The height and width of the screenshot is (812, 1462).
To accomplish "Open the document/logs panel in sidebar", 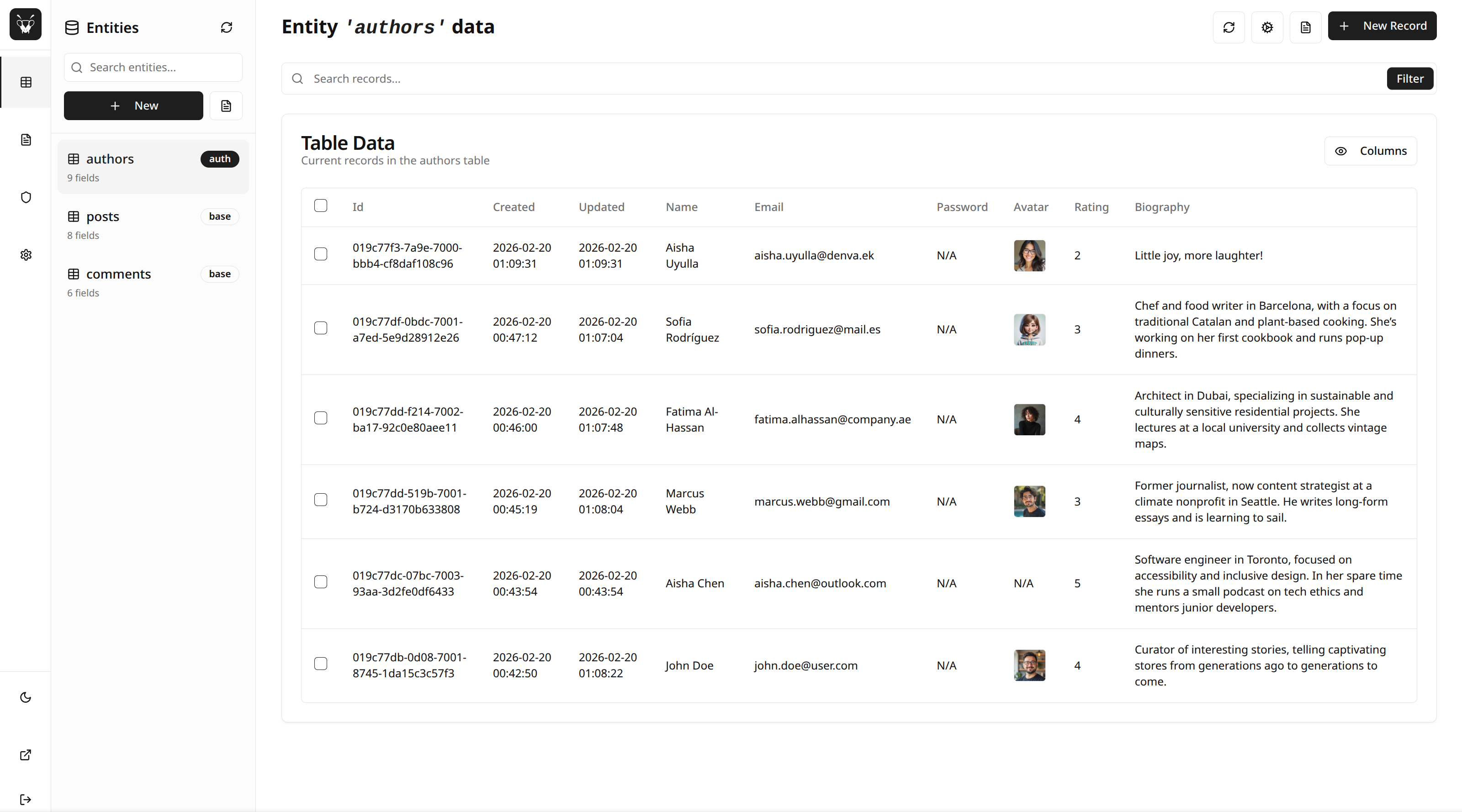I will point(26,140).
